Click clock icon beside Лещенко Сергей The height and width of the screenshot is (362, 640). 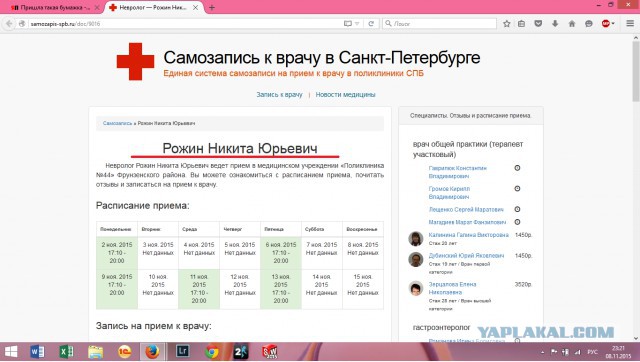tap(517, 209)
